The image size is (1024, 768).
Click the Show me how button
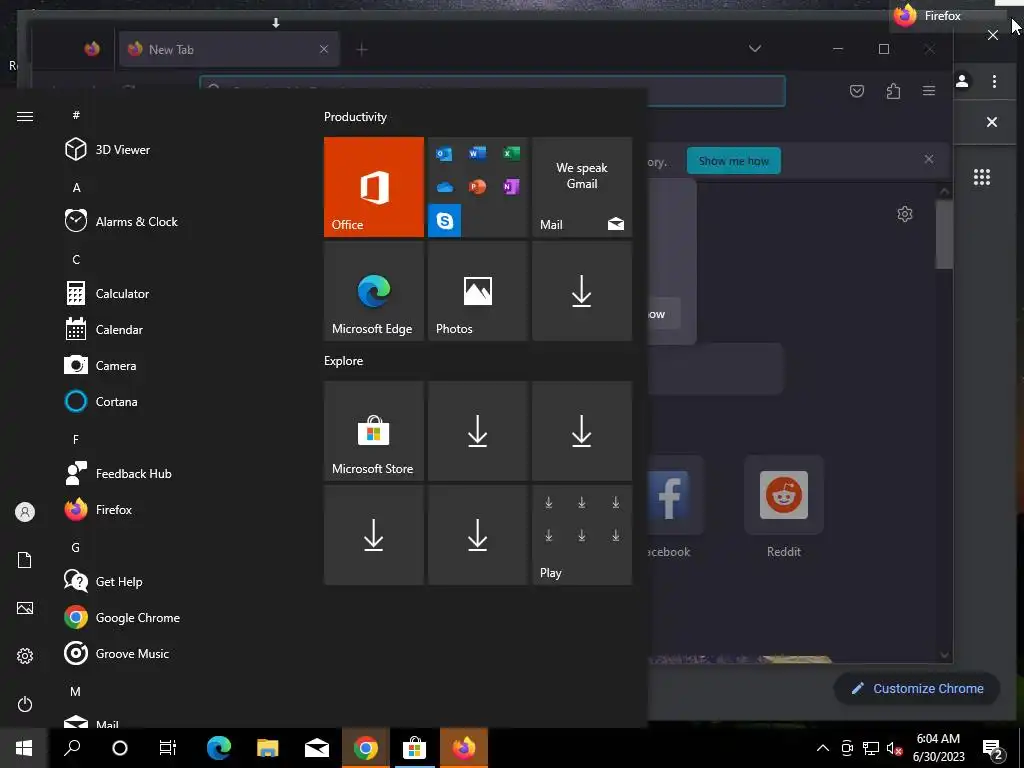(733, 161)
